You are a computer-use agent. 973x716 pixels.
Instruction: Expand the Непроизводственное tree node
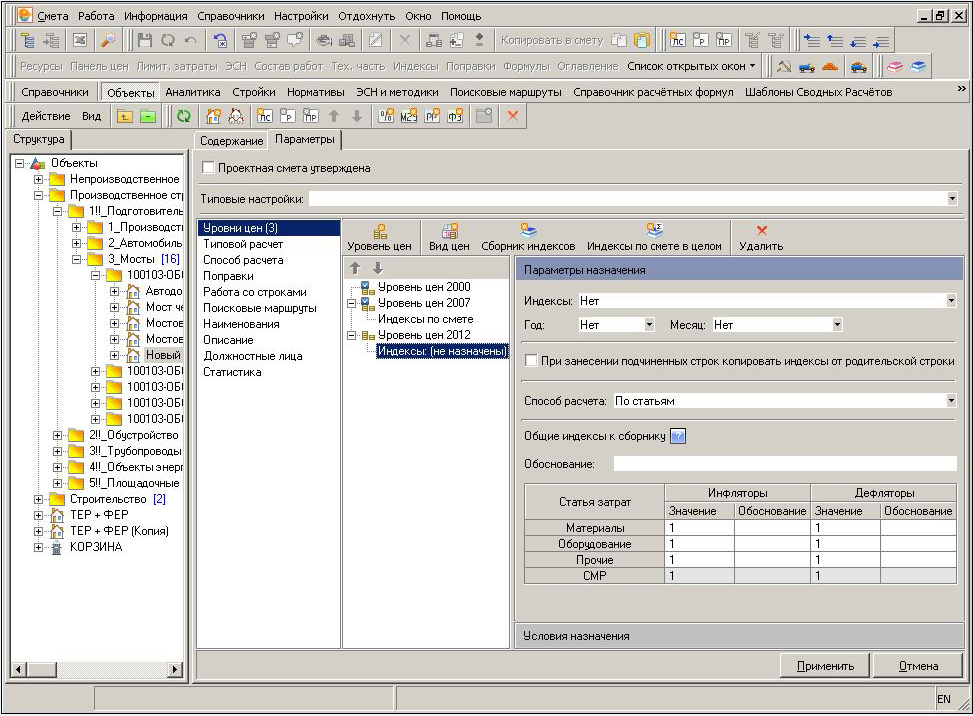[38, 179]
